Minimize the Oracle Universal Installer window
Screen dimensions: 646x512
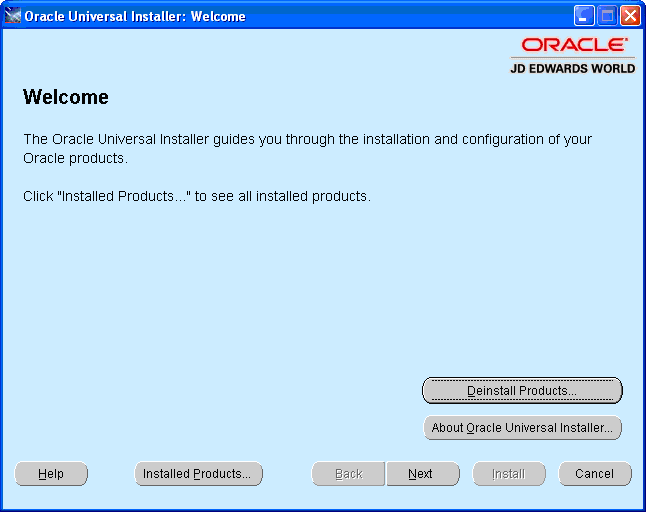click(x=584, y=16)
